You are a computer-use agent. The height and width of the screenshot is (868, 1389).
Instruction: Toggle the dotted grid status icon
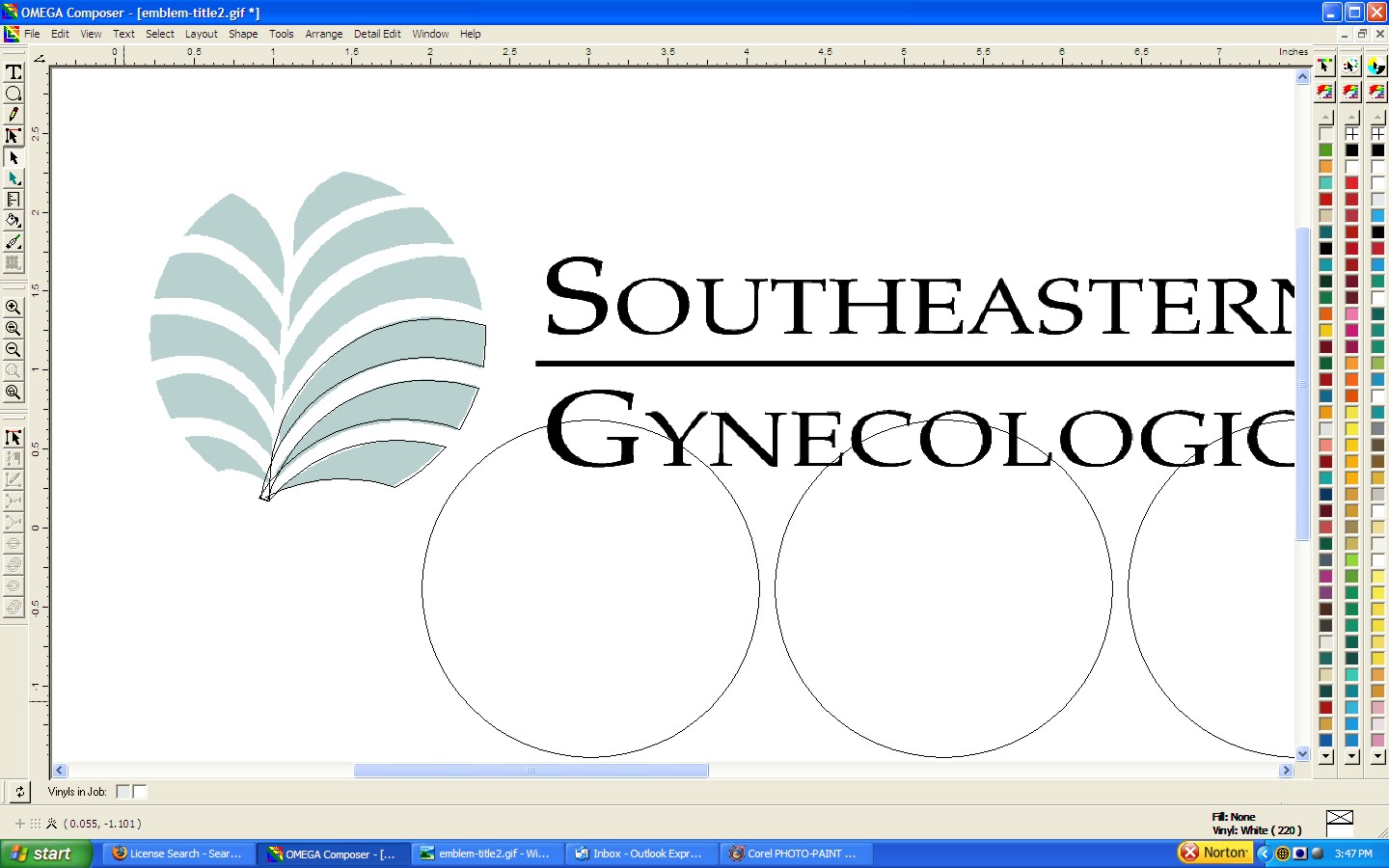coord(36,824)
